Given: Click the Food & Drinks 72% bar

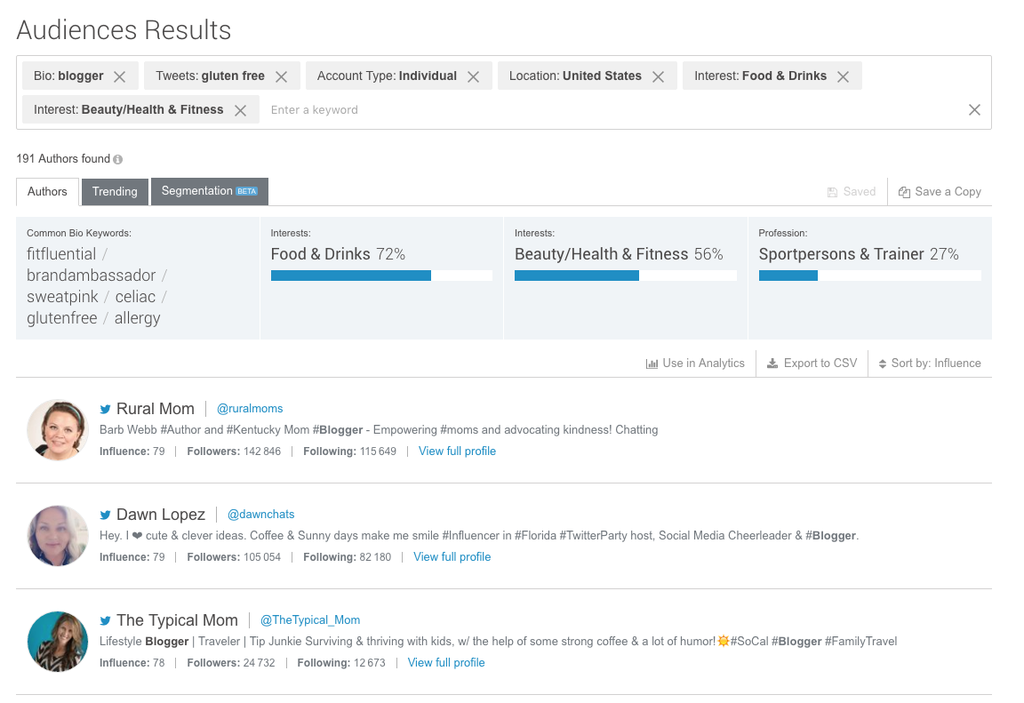Looking at the screenshot, I should (x=381, y=275).
